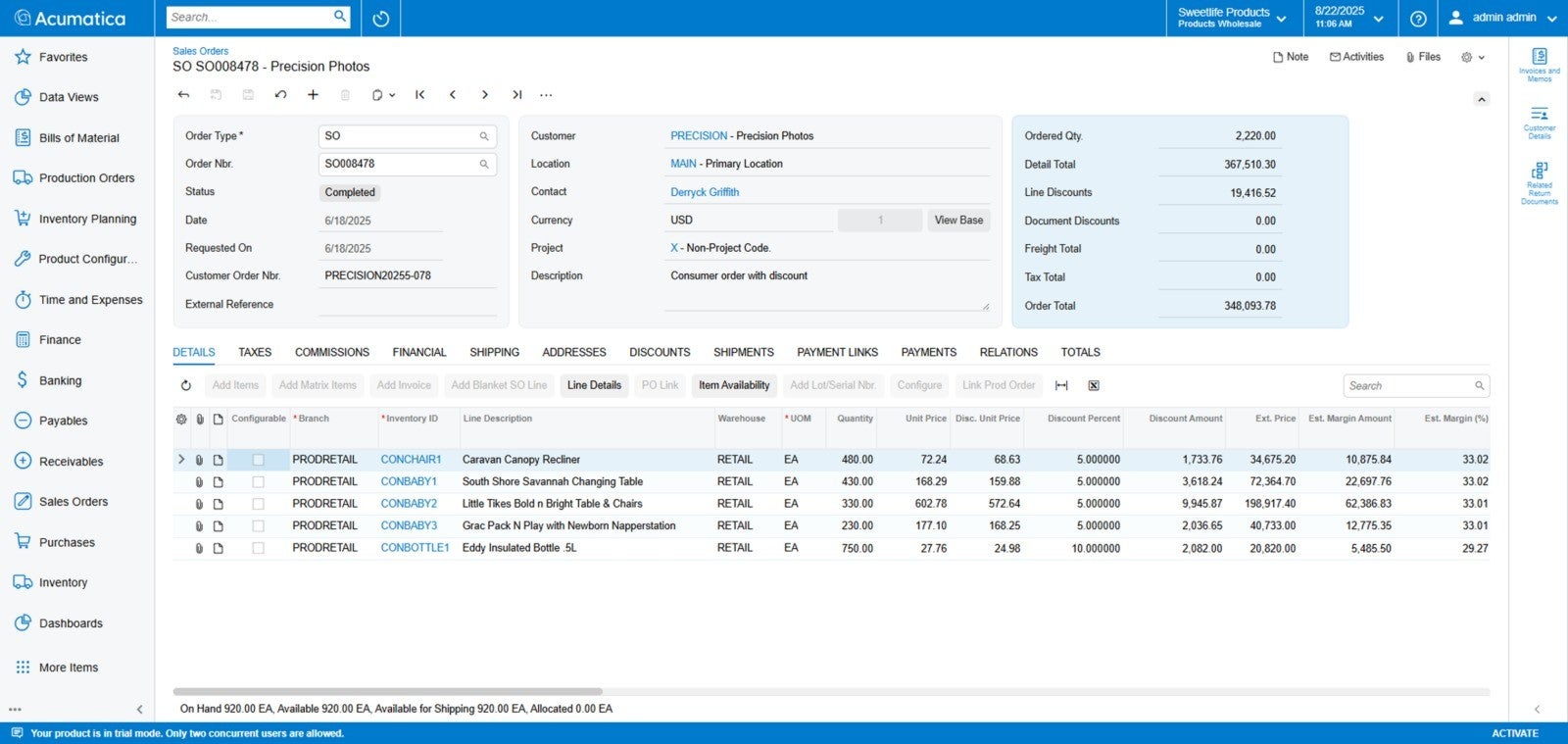Screen dimensions: 1568x744
Task: Collapse the order summary area
Action: [x=1482, y=99]
